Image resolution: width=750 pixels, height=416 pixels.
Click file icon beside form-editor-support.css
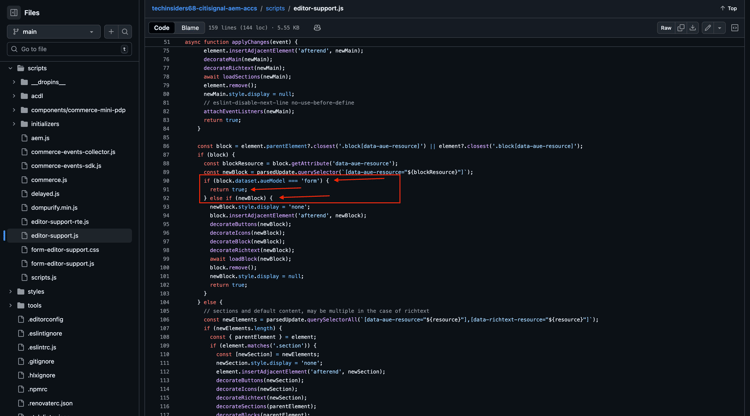pos(24,250)
